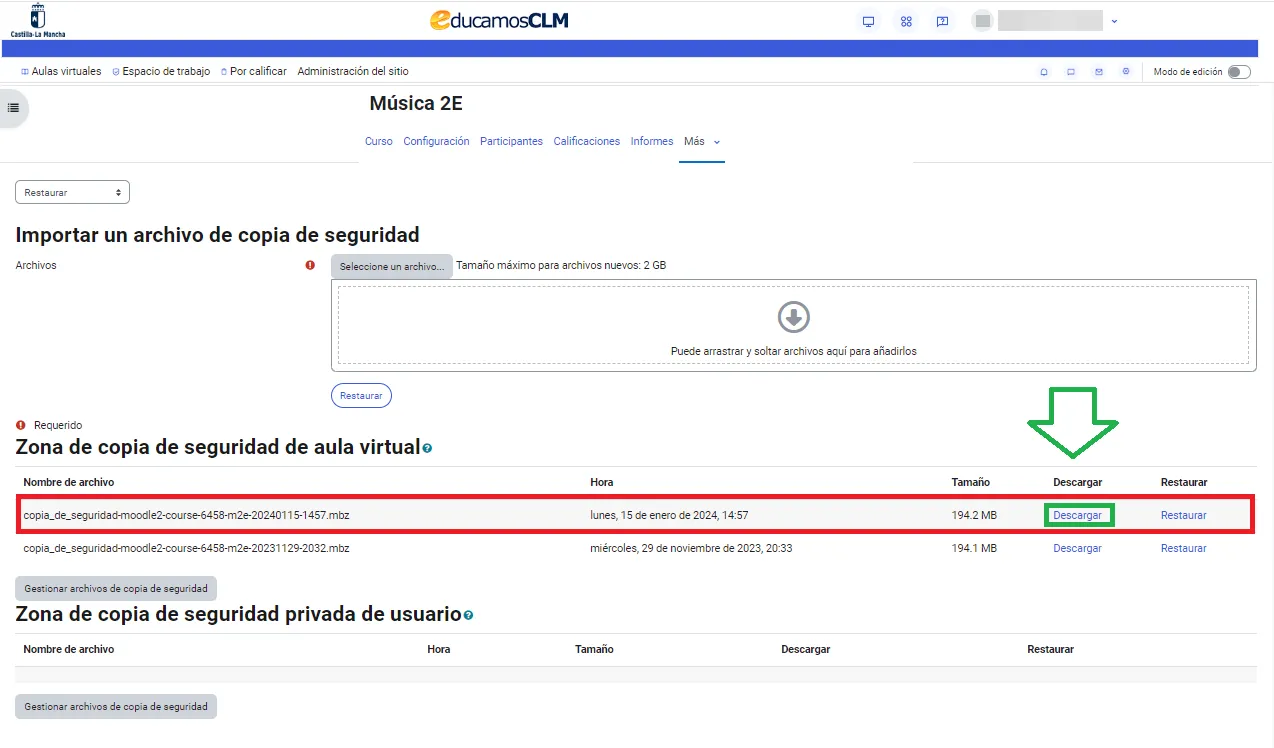Image resolution: width=1274 pixels, height=748 pixels.
Task: Open the Restaurar dropdown selector
Action: pyautogui.click(x=71, y=191)
